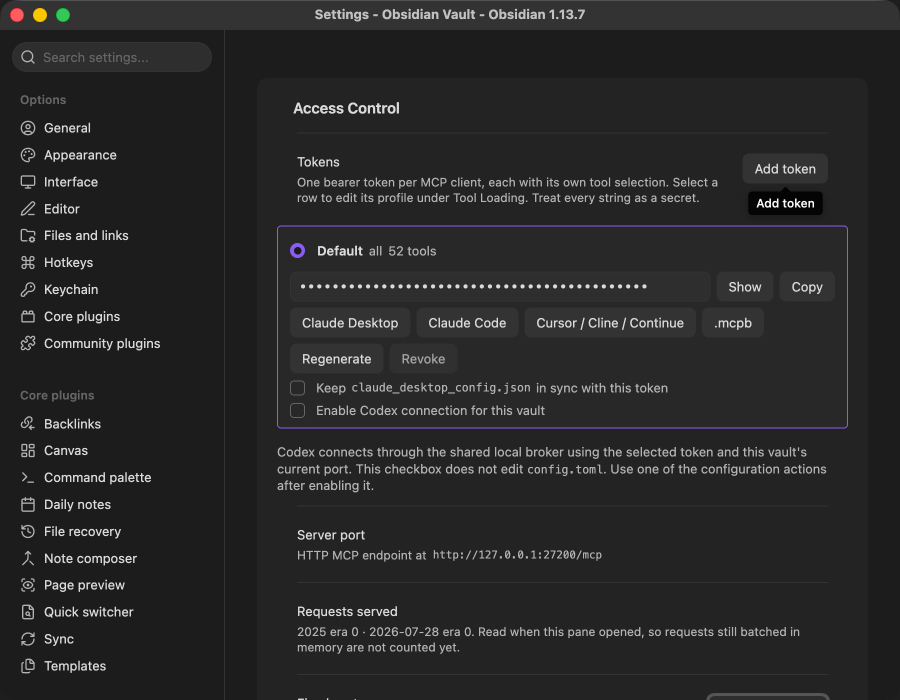Screen dimensions: 900x700
Task: Click the Sync arrows icon
Action: tap(28, 639)
